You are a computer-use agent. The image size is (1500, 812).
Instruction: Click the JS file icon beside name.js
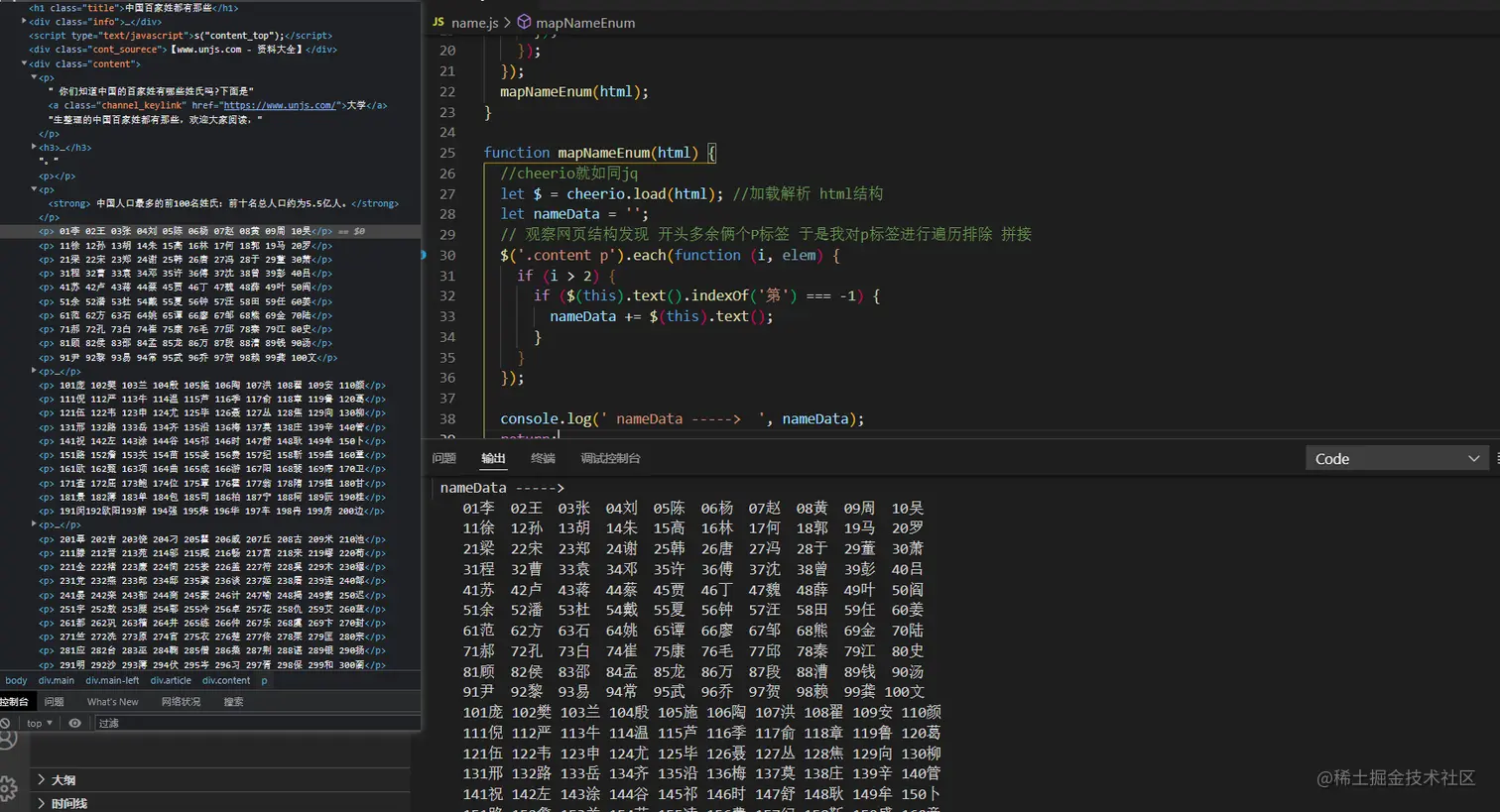438,22
